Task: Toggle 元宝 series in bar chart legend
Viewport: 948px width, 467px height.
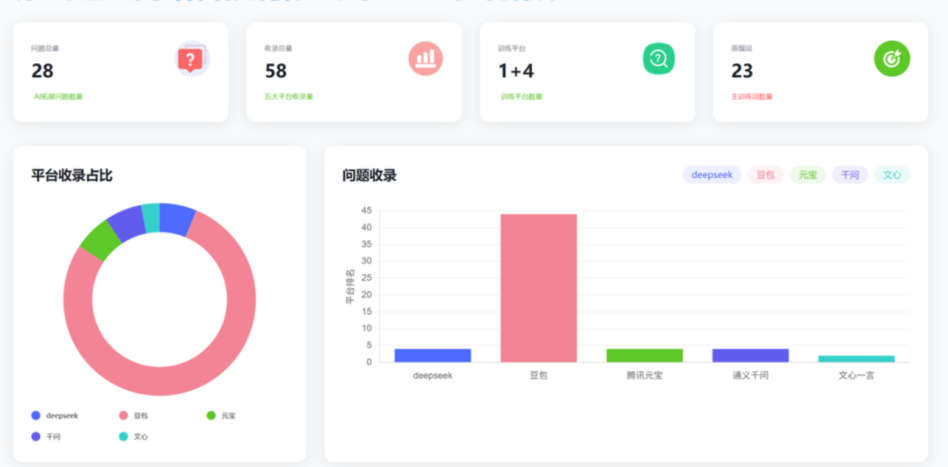Action: coord(807,175)
